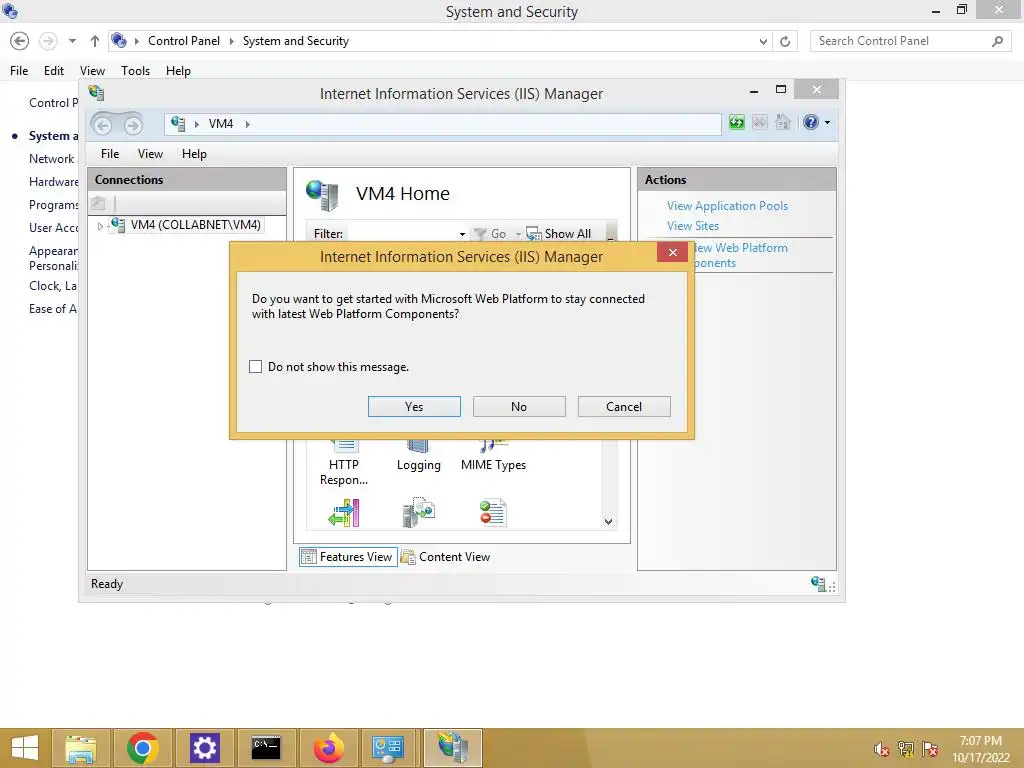Click Show All in filter bar

coord(559,234)
